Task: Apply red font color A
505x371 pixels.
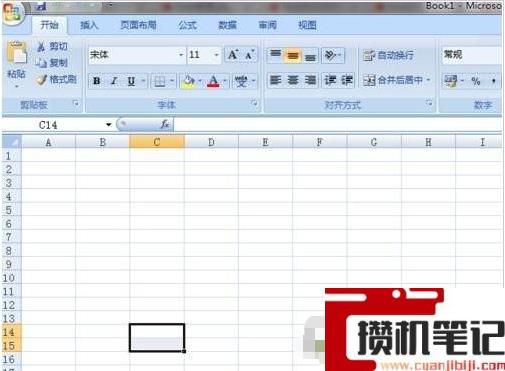Action: [x=213, y=81]
